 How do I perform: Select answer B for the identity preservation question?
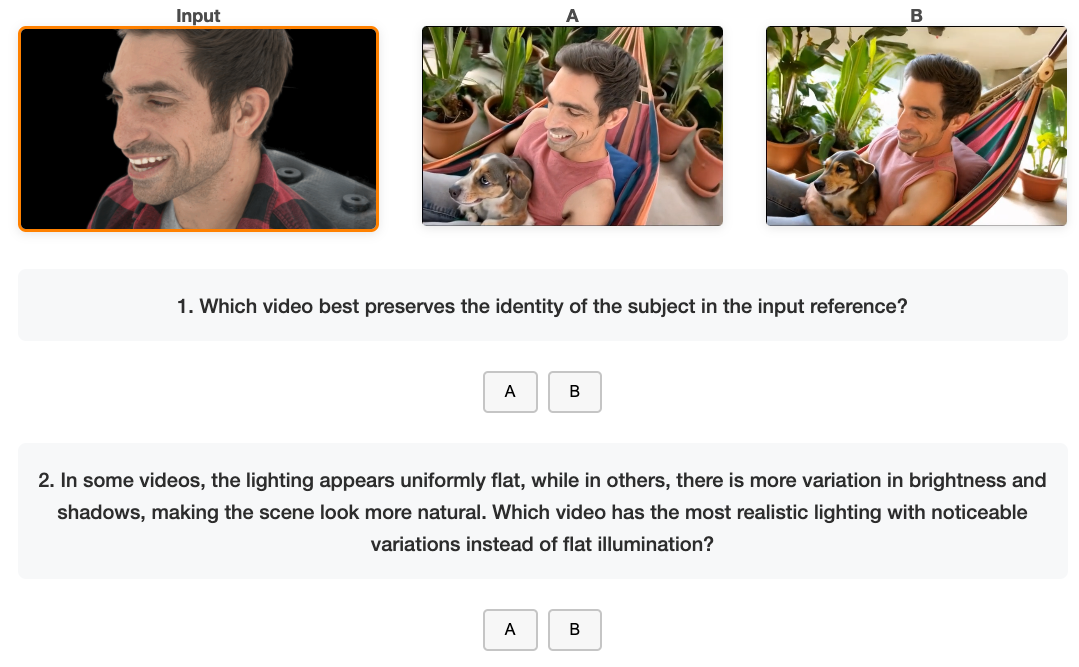(x=574, y=392)
